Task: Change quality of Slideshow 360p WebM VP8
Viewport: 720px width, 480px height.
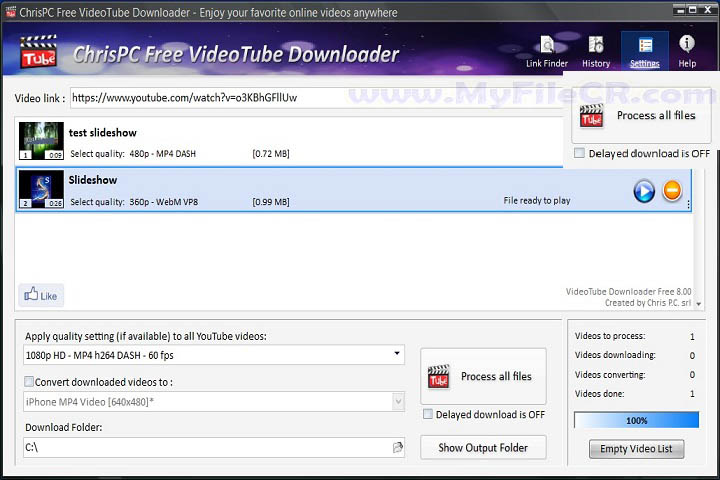Action: tap(163, 202)
